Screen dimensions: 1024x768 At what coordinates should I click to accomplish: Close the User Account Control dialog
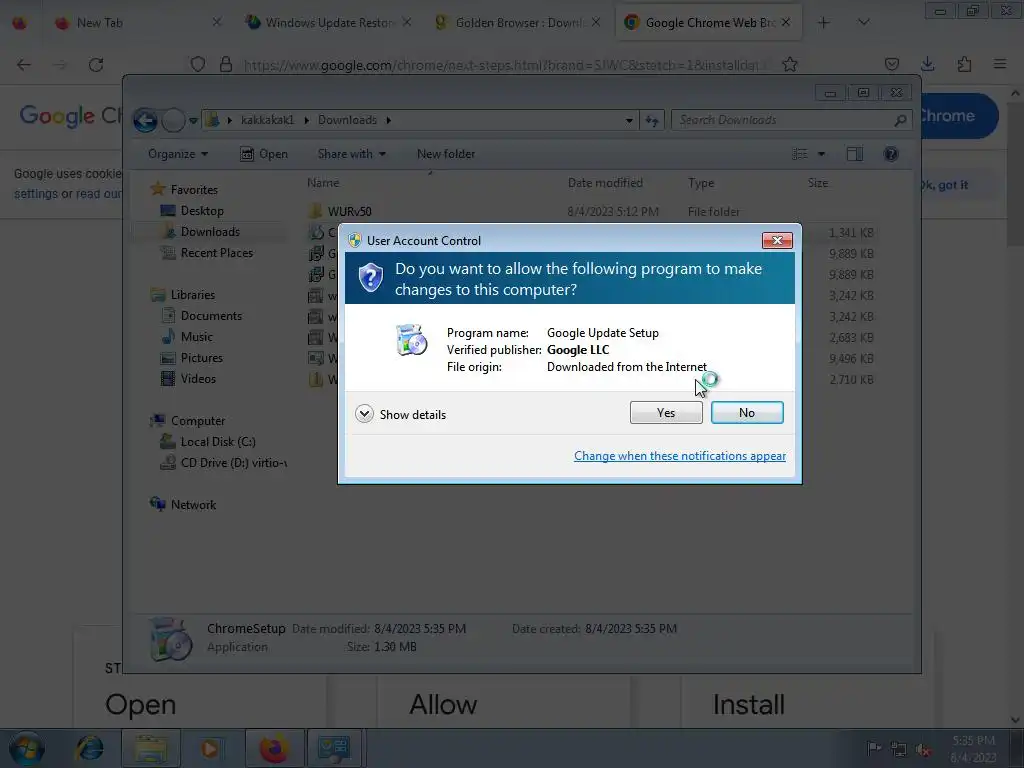click(x=776, y=240)
